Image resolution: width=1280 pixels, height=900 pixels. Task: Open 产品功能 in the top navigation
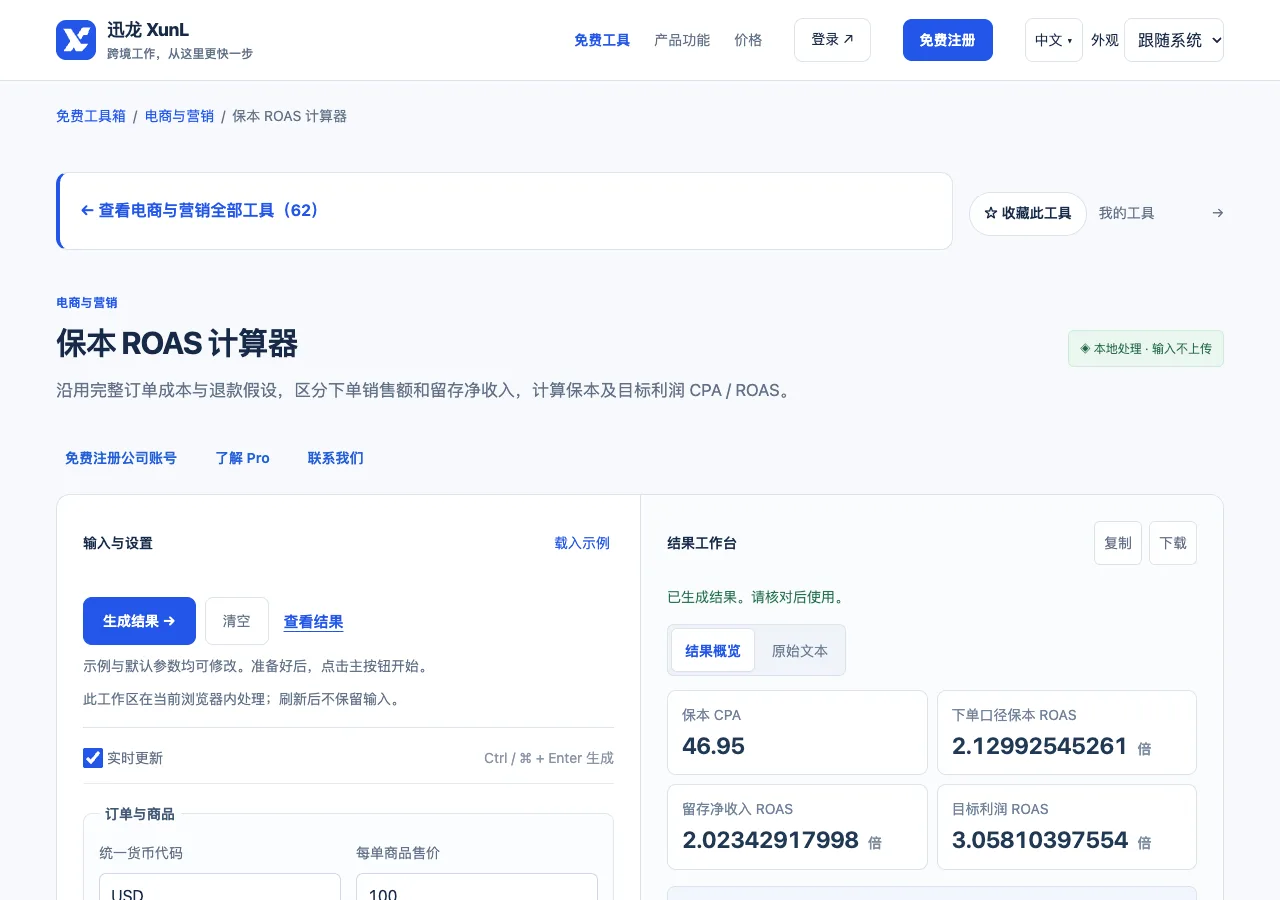[682, 40]
